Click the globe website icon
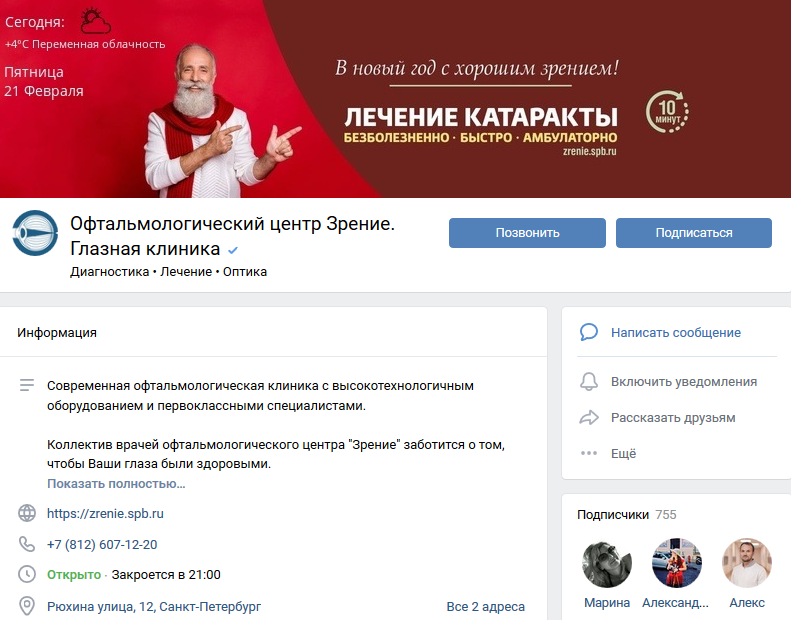This screenshot has height=620, width=791. pyautogui.click(x=27, y=513)
